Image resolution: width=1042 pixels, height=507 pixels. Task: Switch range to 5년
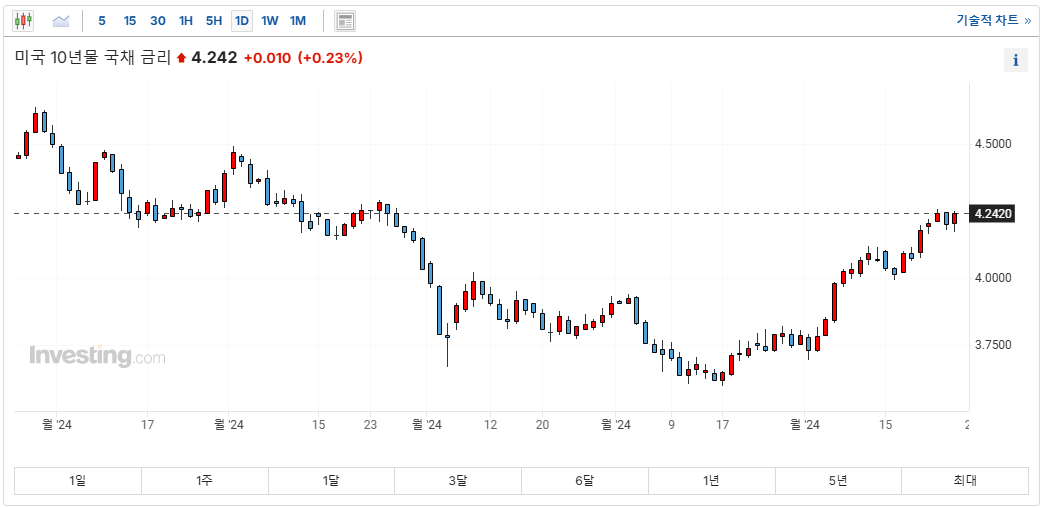[x=838, y=481]
